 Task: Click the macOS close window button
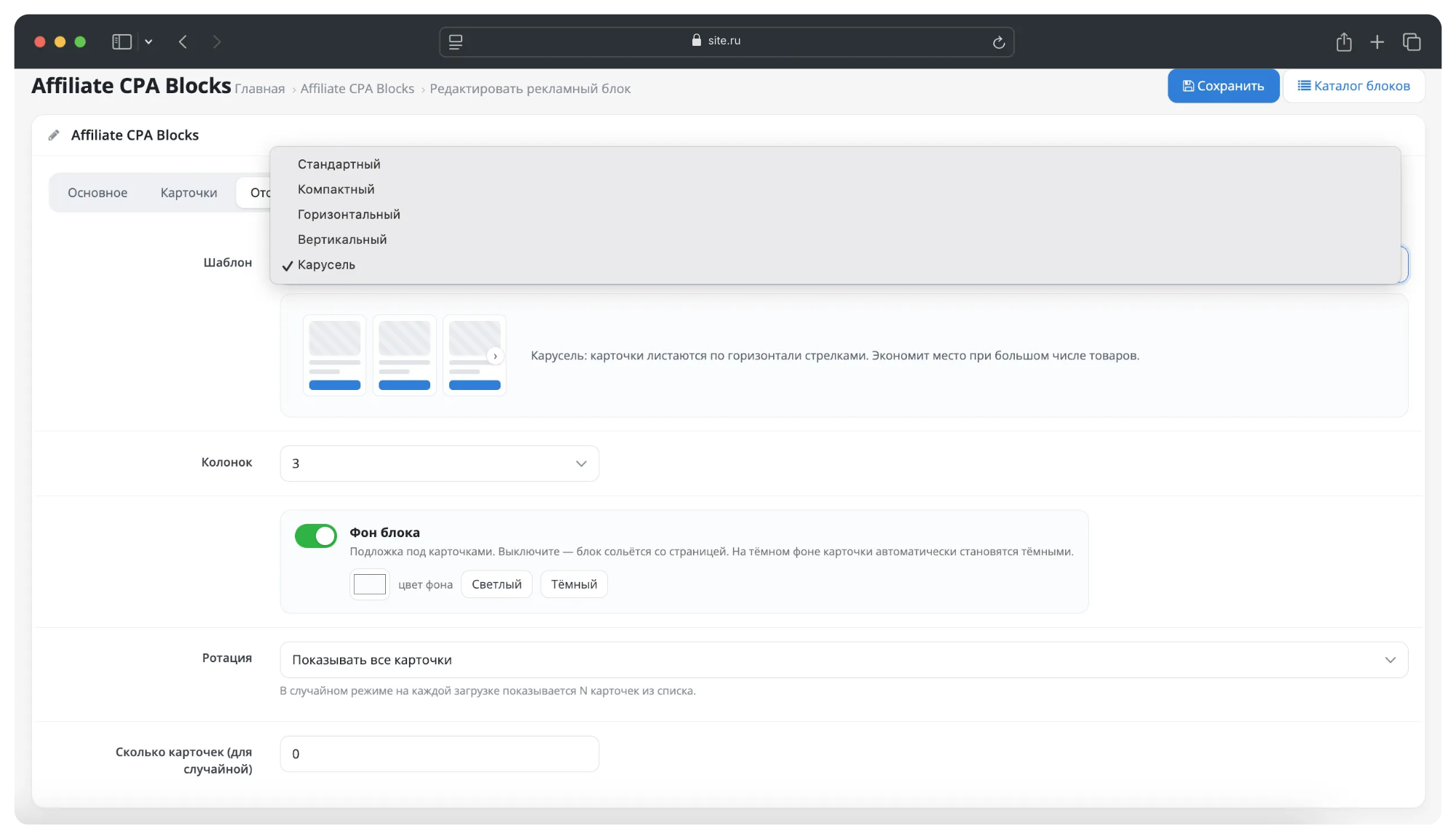click(x=40, y=41)
